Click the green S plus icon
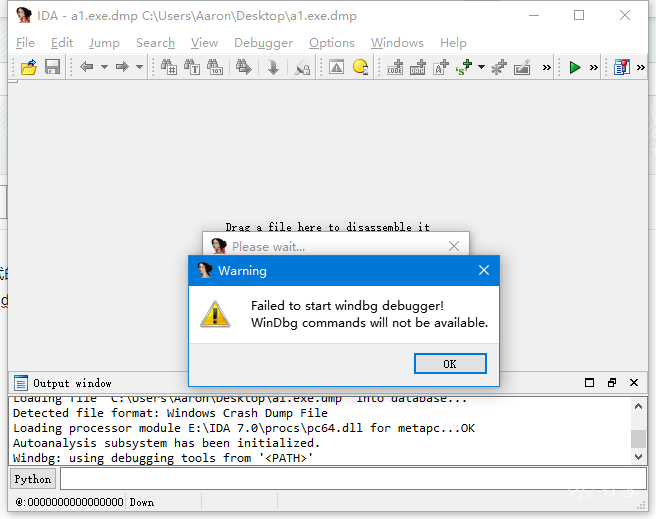 coord(464,67)
